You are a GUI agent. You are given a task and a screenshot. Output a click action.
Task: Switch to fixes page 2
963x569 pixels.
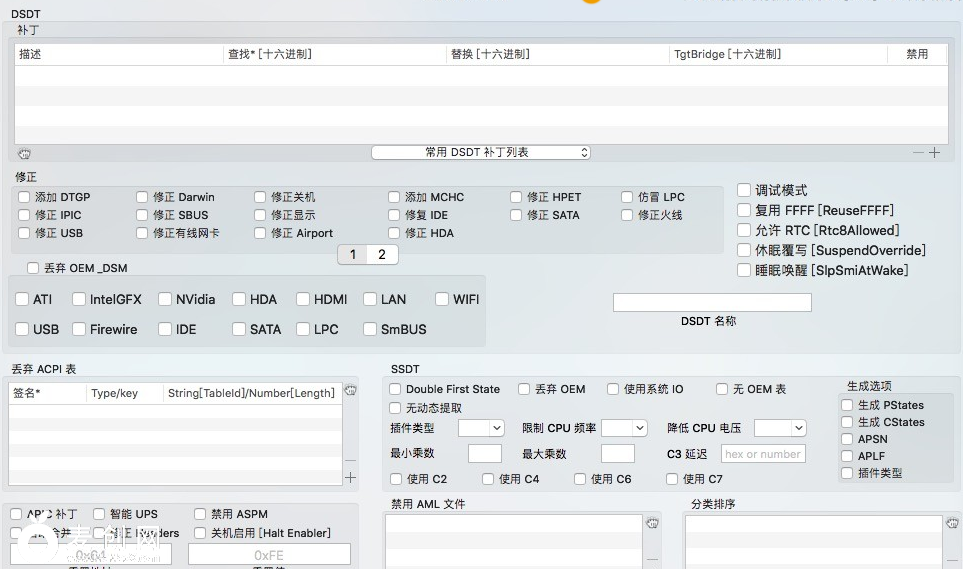point(382,255)
